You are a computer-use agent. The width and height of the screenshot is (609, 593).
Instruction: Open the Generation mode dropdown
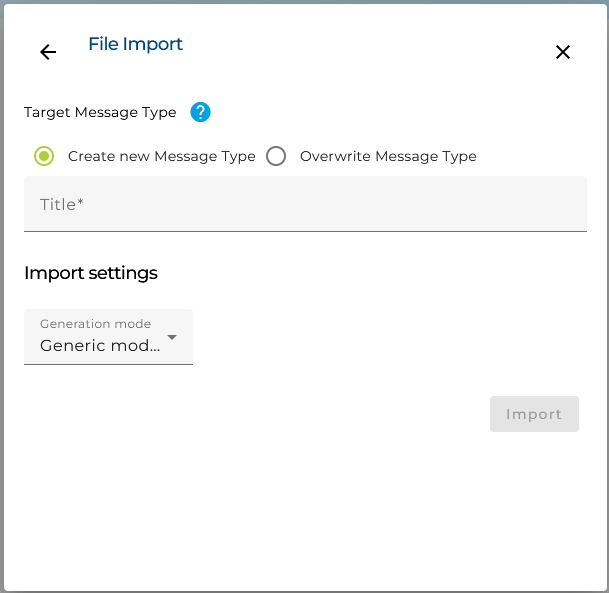pyautogui.click(x=108, y=337)
